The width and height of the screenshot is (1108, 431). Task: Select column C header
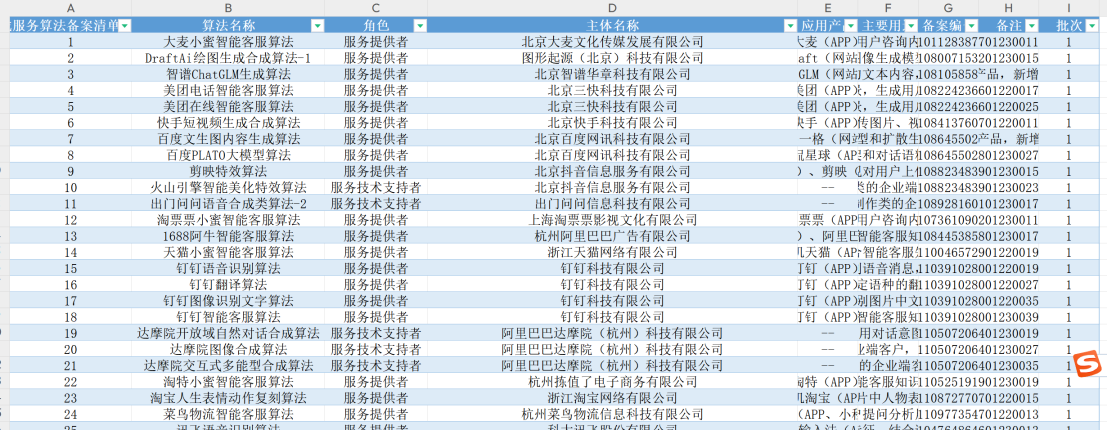point(376,8)
